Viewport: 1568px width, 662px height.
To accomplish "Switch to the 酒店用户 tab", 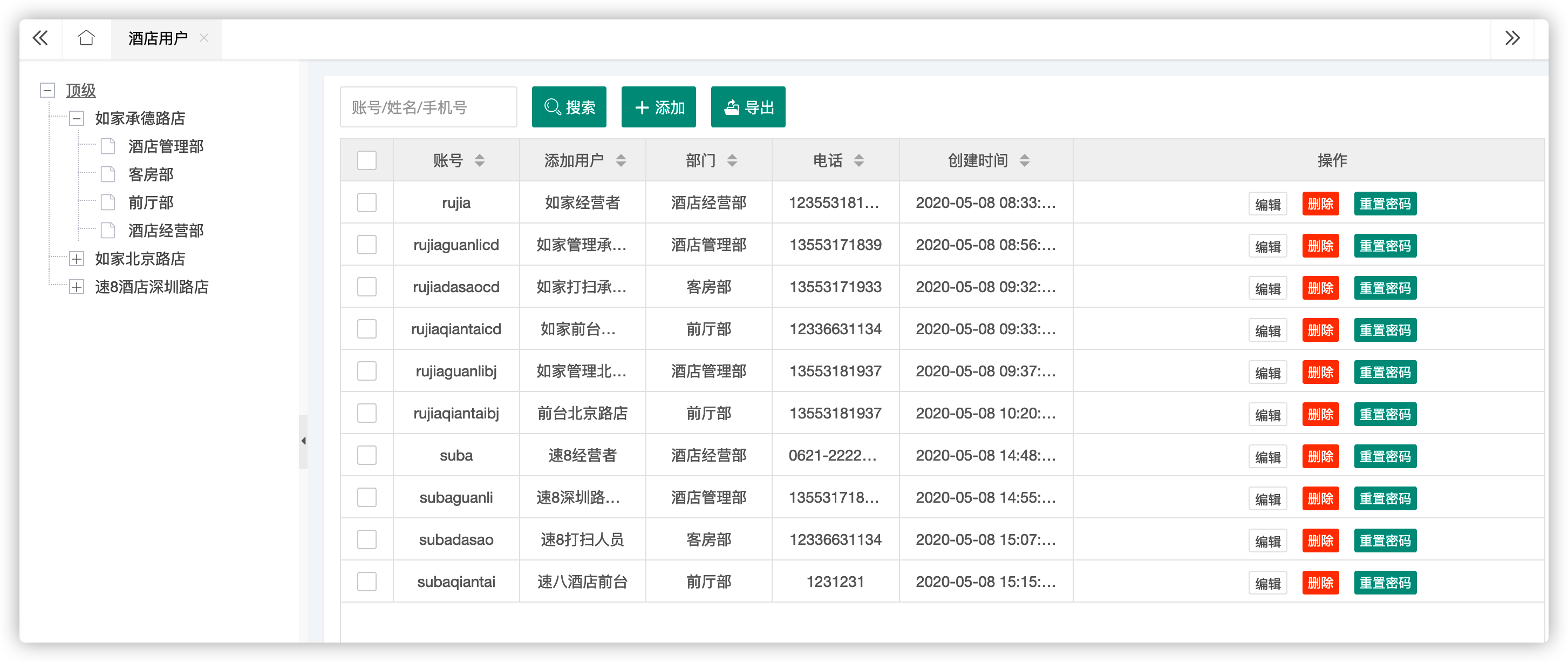I will coord(158,38).
